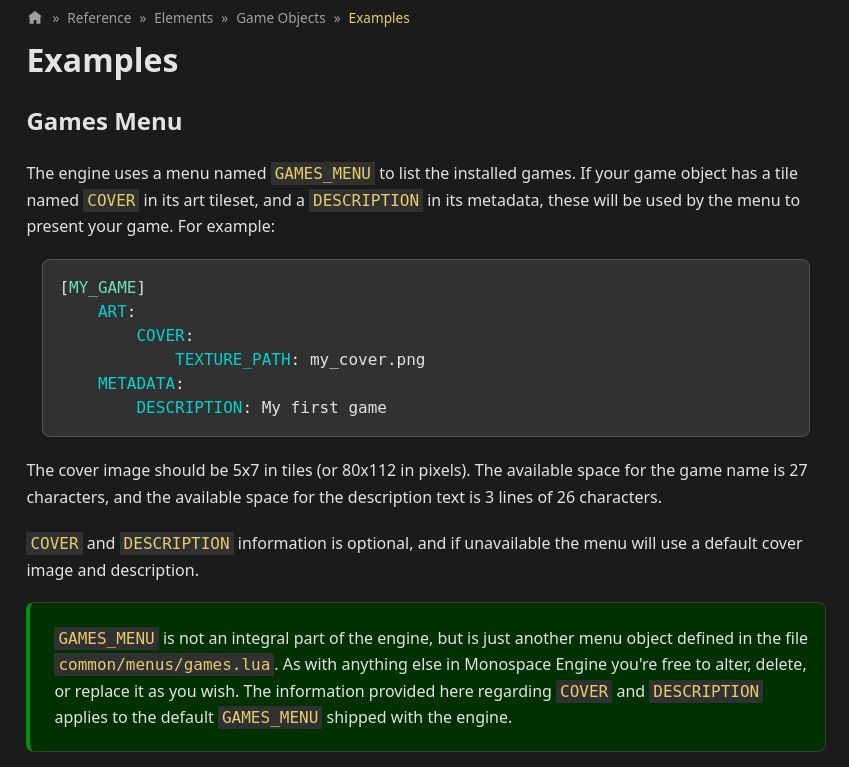Click the DESCRIPTION code inside the green note
The width and height of the screenshot is (849, 767).
(x=706, y=691)
